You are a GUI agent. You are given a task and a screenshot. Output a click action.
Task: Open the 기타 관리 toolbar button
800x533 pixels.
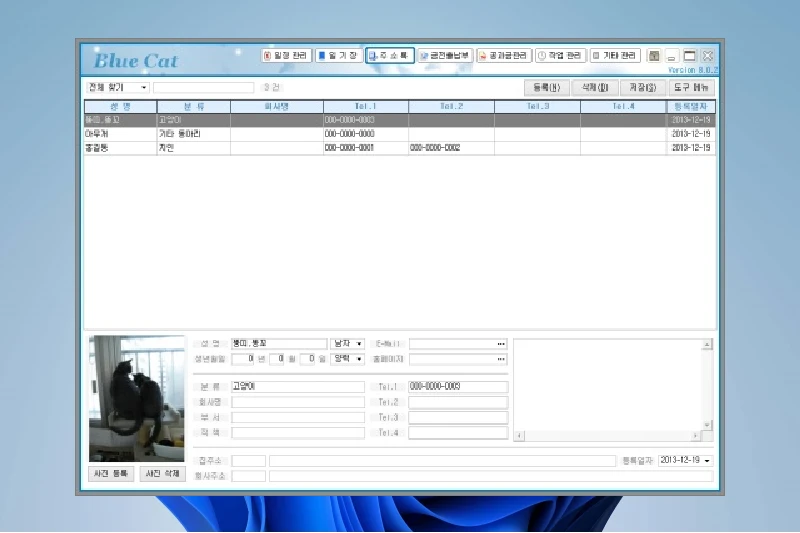coord(615,56)
